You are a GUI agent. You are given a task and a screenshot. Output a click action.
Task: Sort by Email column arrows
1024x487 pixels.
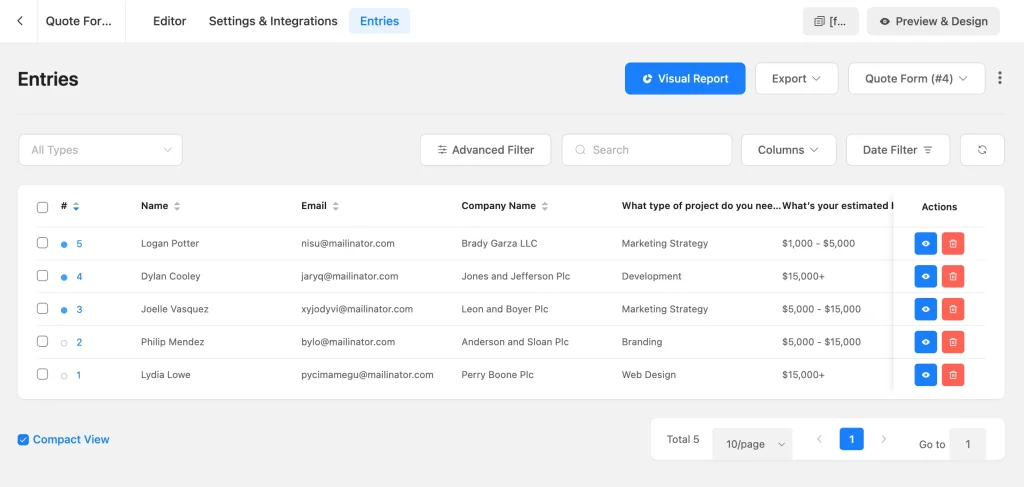tap(336, 206)
